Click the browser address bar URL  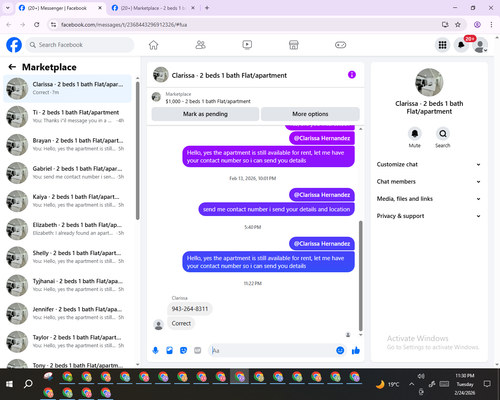tap(124, 25)
